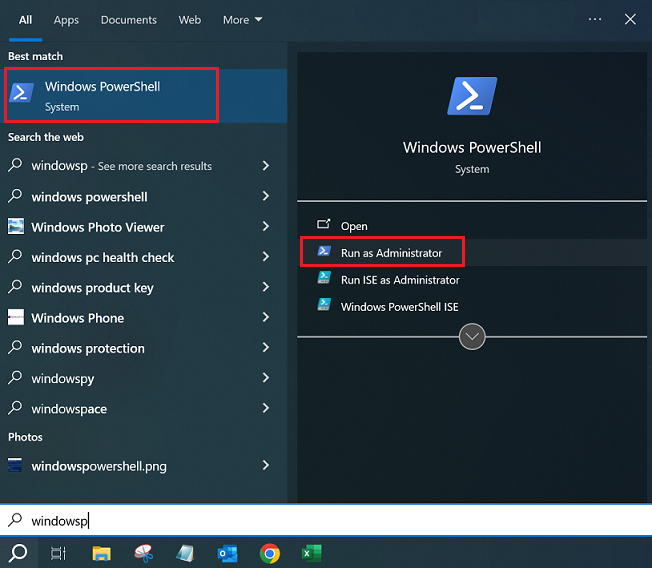
Task: Open the notepad-style app in the taskbar
Action: pyautogui.click(x=185, y=553)
